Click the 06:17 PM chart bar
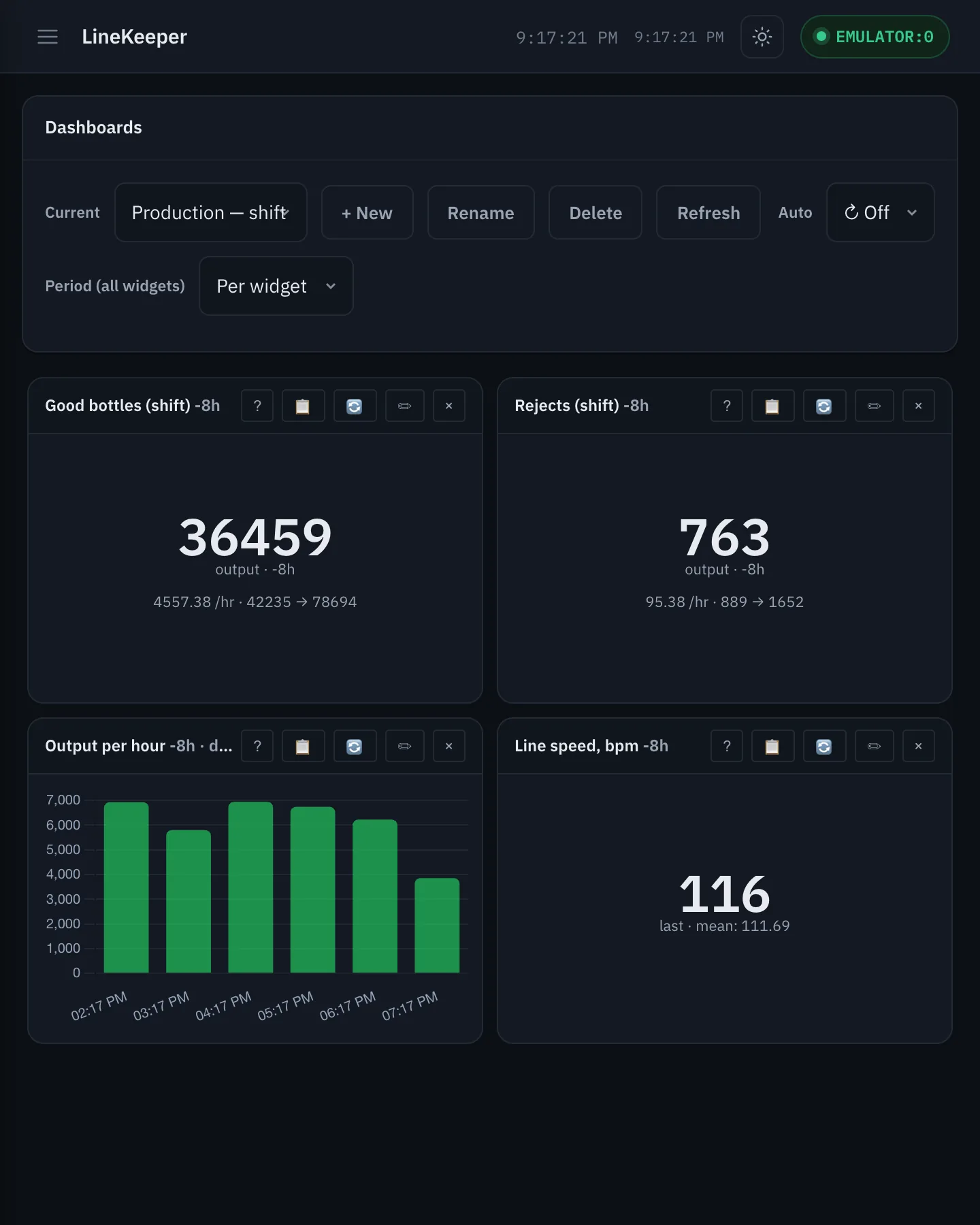The image size is (980, 1225). 375,896
